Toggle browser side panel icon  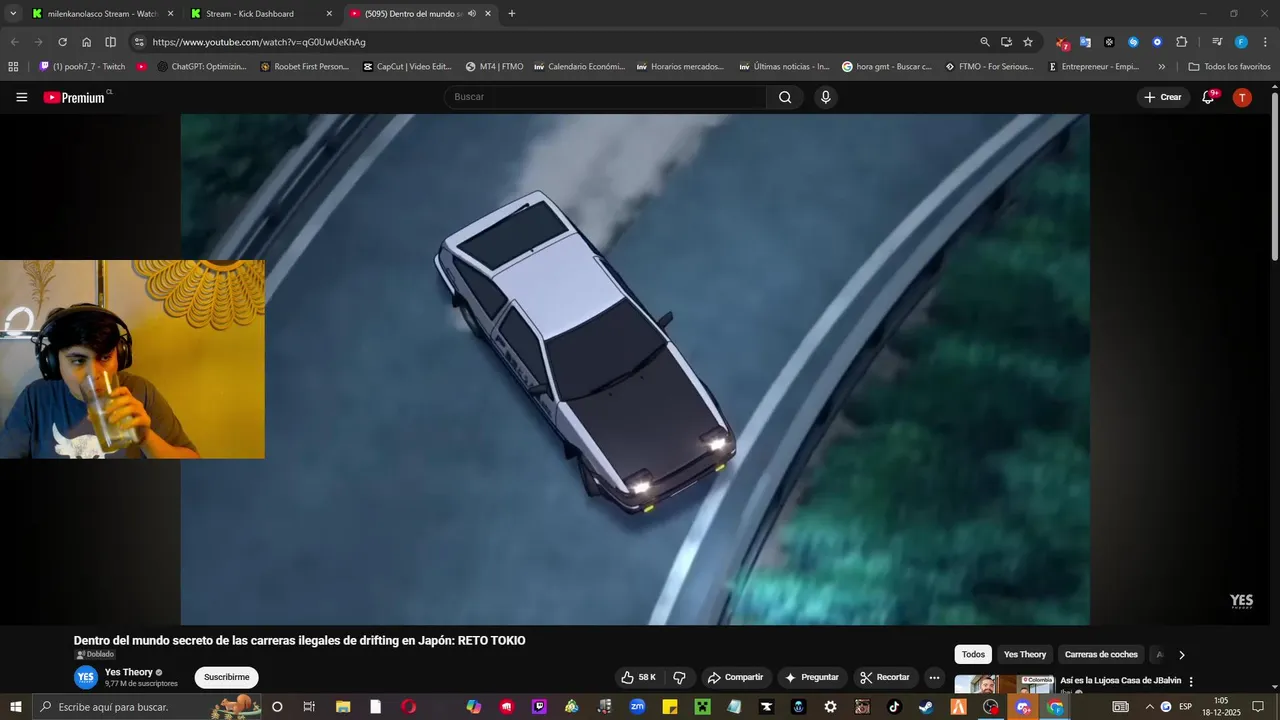(x=111, y=42)
